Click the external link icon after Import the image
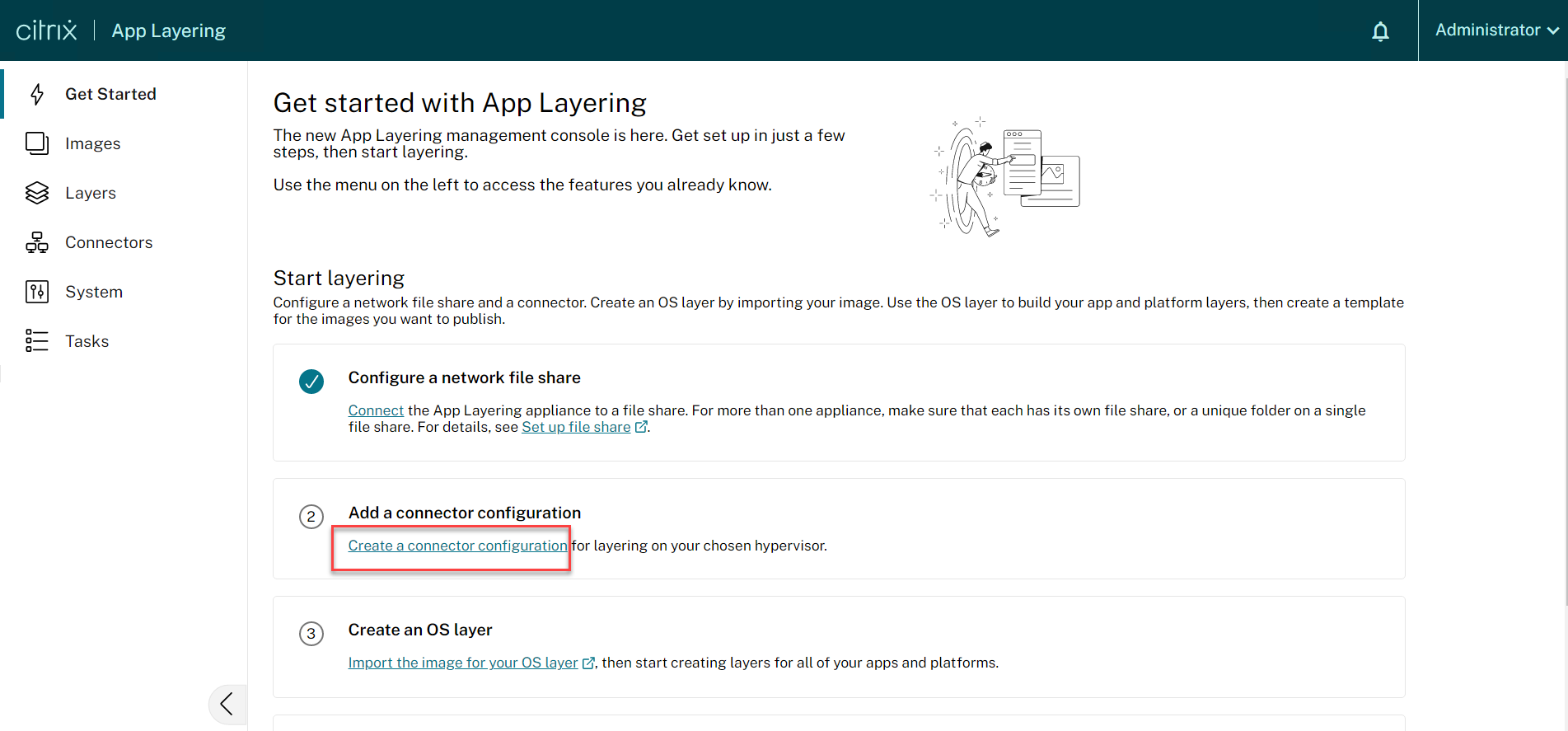Viewport: 1568px width, 731px height. tap(588, 663)
